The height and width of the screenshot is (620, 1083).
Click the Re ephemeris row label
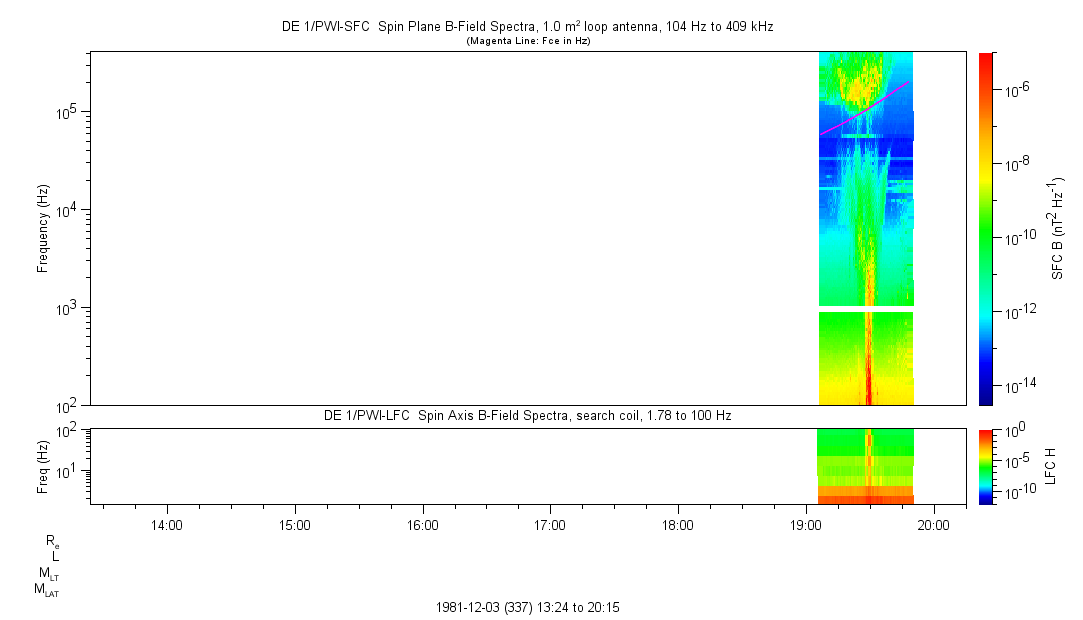(x=52, y=541)
